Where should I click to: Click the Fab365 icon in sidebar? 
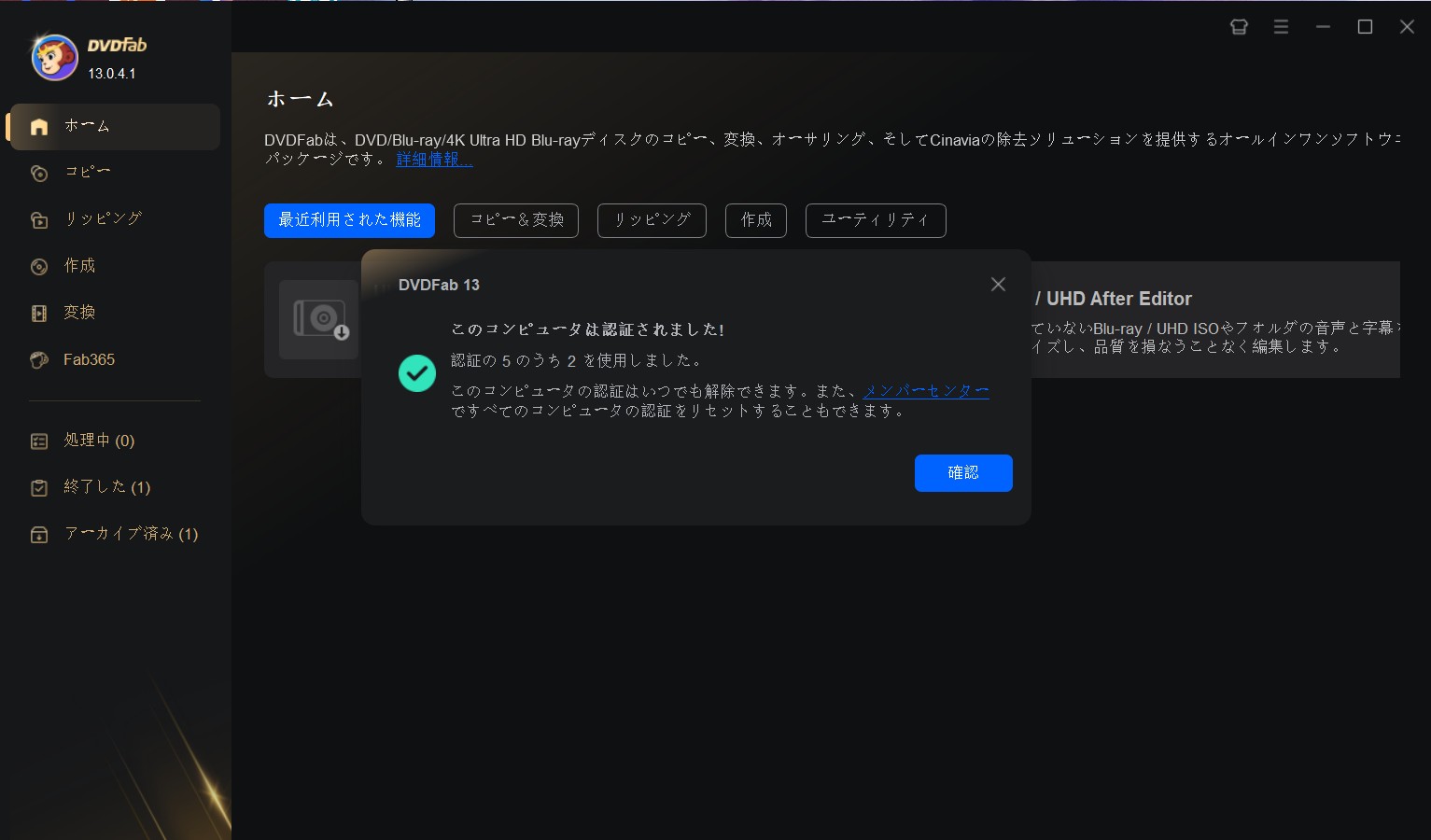[x=39, y=360]
